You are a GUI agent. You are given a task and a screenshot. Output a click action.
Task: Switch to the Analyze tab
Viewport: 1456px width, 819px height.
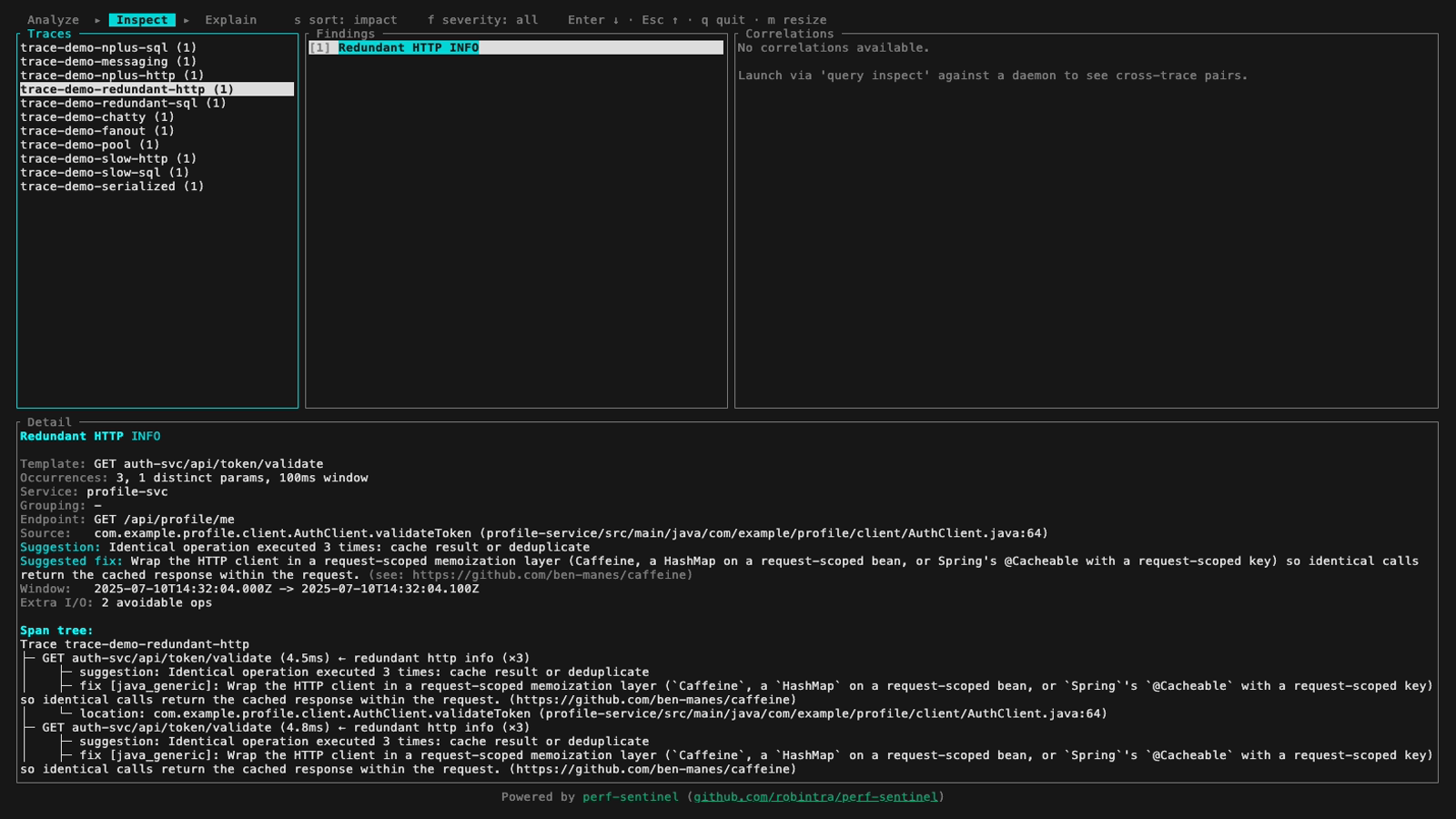[x=53, y=20]
